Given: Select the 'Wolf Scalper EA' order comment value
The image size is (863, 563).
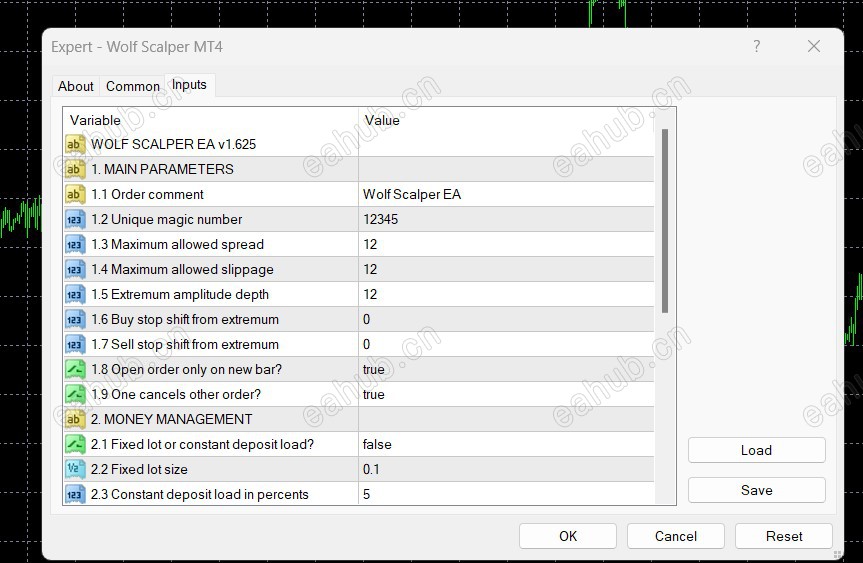Looking at the screenshot, I should pos(412,194).
